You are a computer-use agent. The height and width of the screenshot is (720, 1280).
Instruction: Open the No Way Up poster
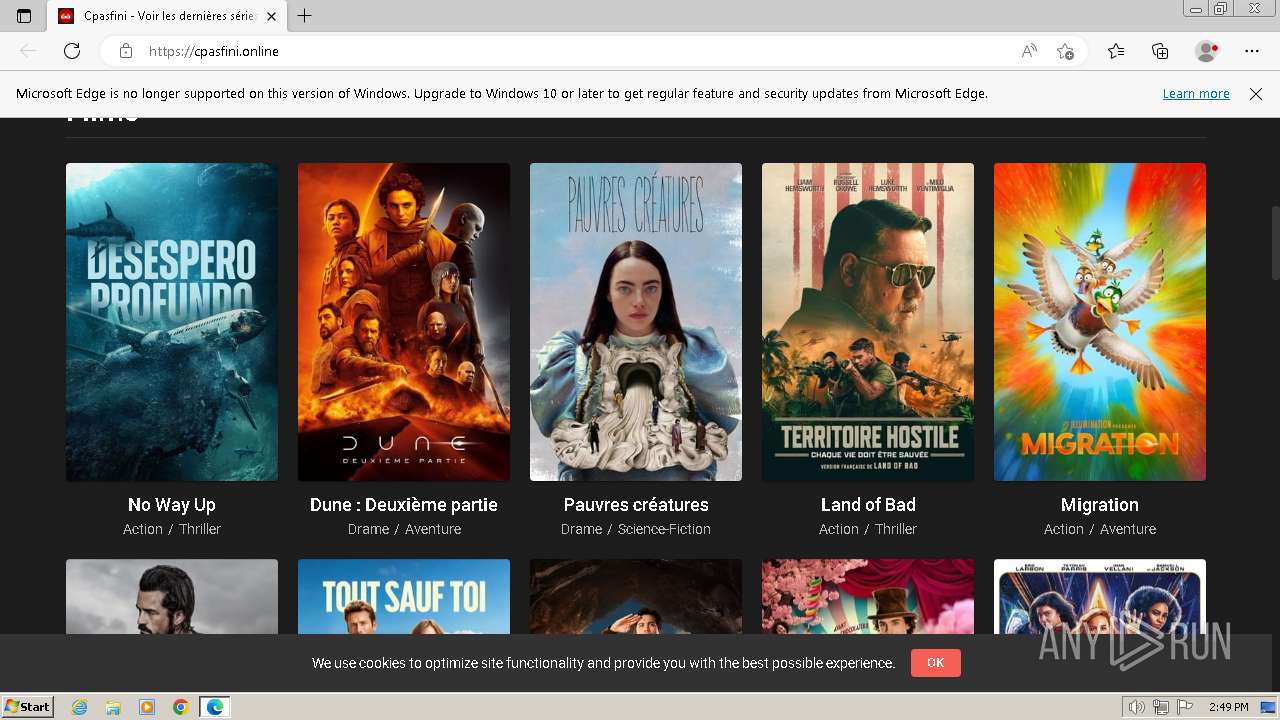point(172,322)
